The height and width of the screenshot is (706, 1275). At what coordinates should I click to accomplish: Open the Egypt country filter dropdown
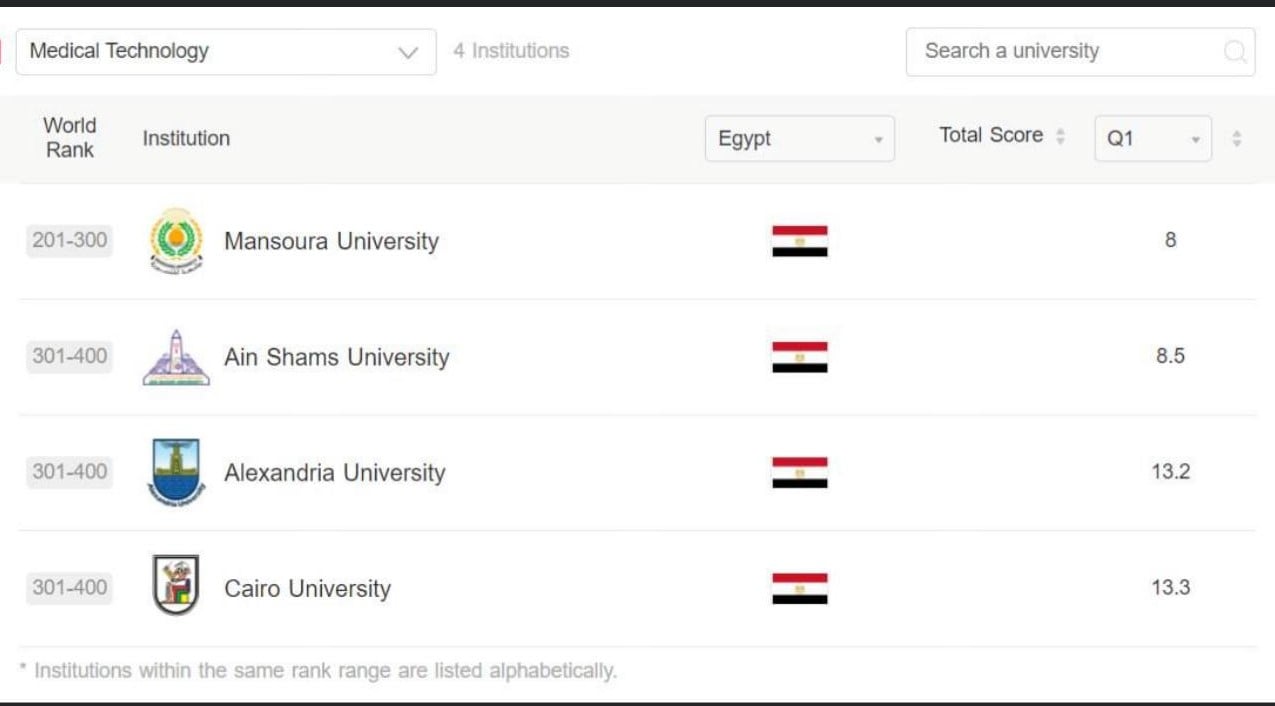click(799, 139)
